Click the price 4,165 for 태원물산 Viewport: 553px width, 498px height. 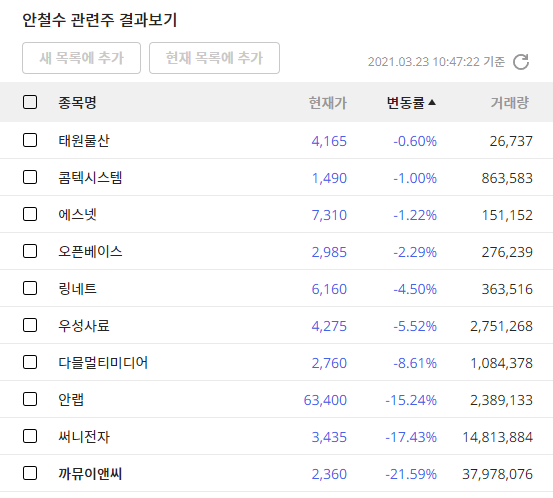tap(329, 141)
